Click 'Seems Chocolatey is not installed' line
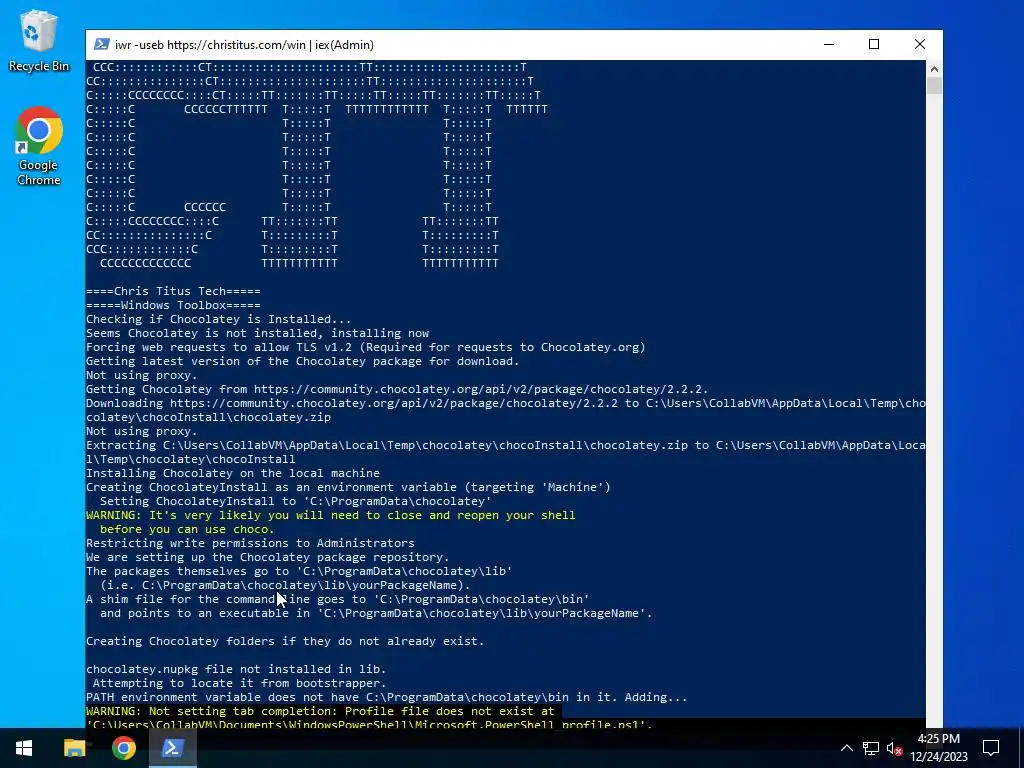Image resolution: width=1024 pixels, height=768 pixels. [258, 333]
